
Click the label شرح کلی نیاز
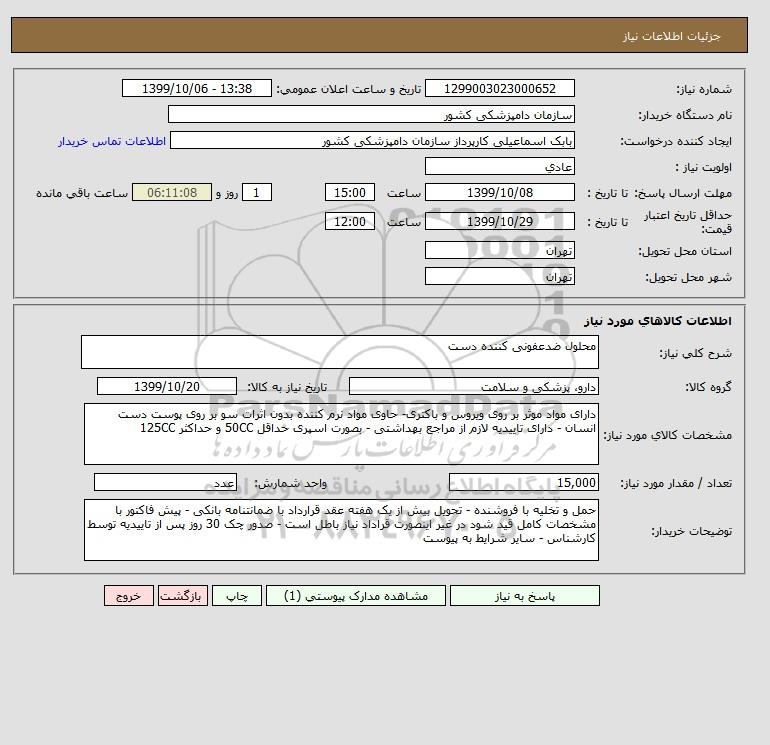pyautogui.click(x=695, y=353)
